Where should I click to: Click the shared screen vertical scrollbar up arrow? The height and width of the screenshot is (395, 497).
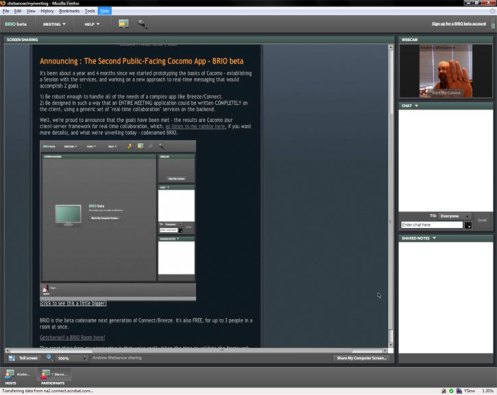click(x=391, y=47)
